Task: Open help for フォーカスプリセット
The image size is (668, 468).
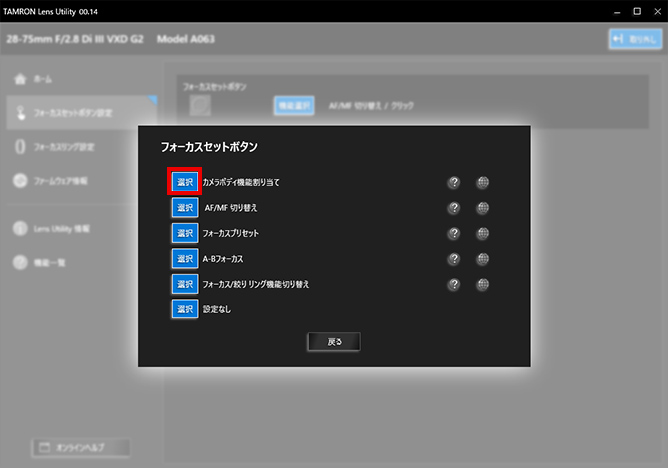Action: click(454, 233)
